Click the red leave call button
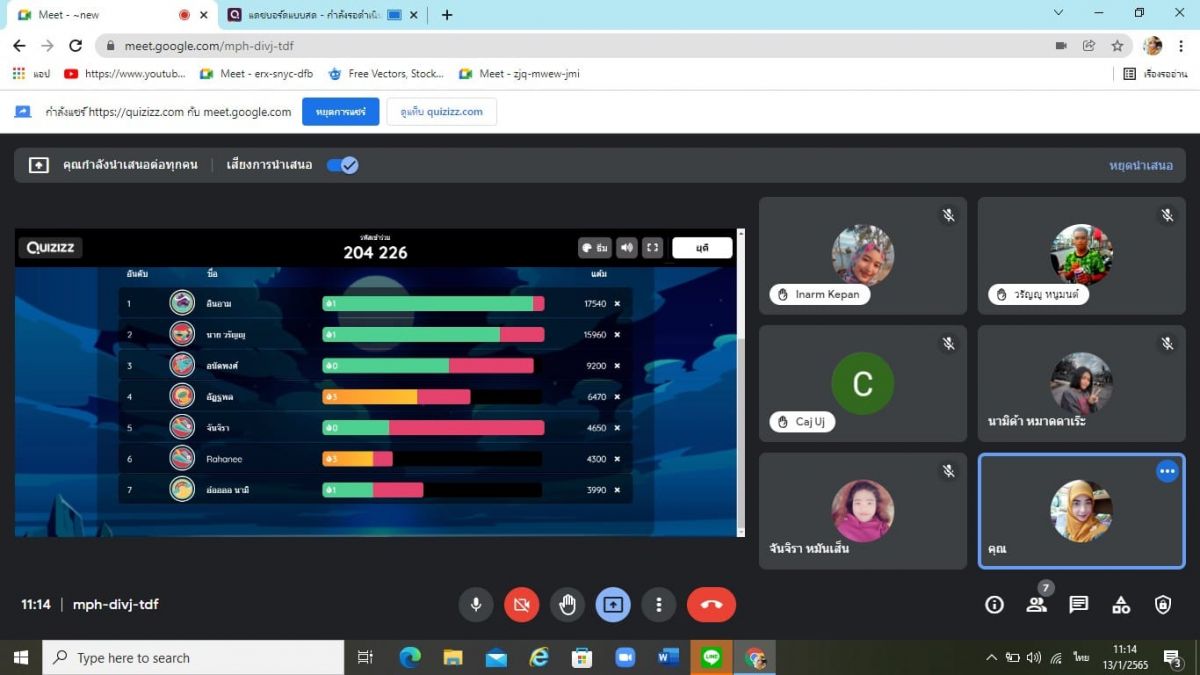The height and width of the screenshot is (675, 1200). [x=711, y=605]
